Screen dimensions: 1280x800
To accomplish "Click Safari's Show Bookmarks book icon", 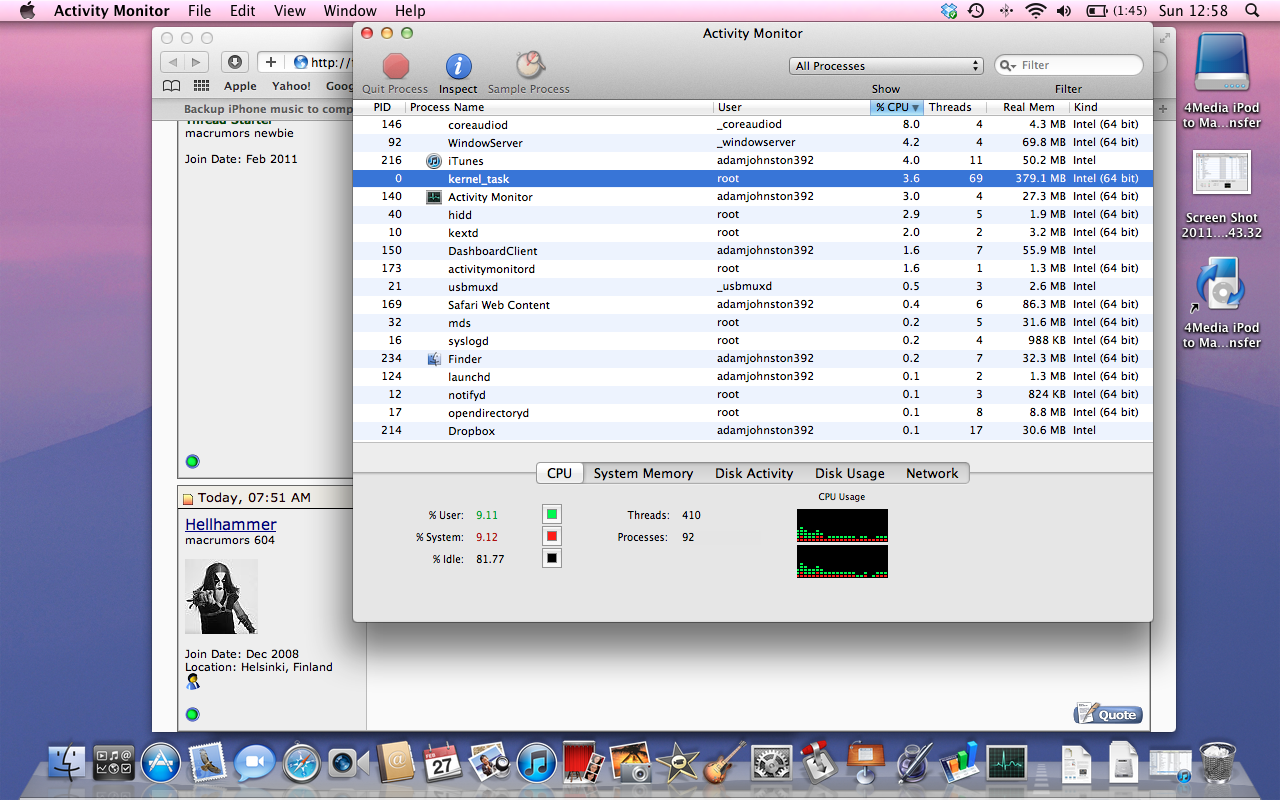I will [x=172, y=86].
